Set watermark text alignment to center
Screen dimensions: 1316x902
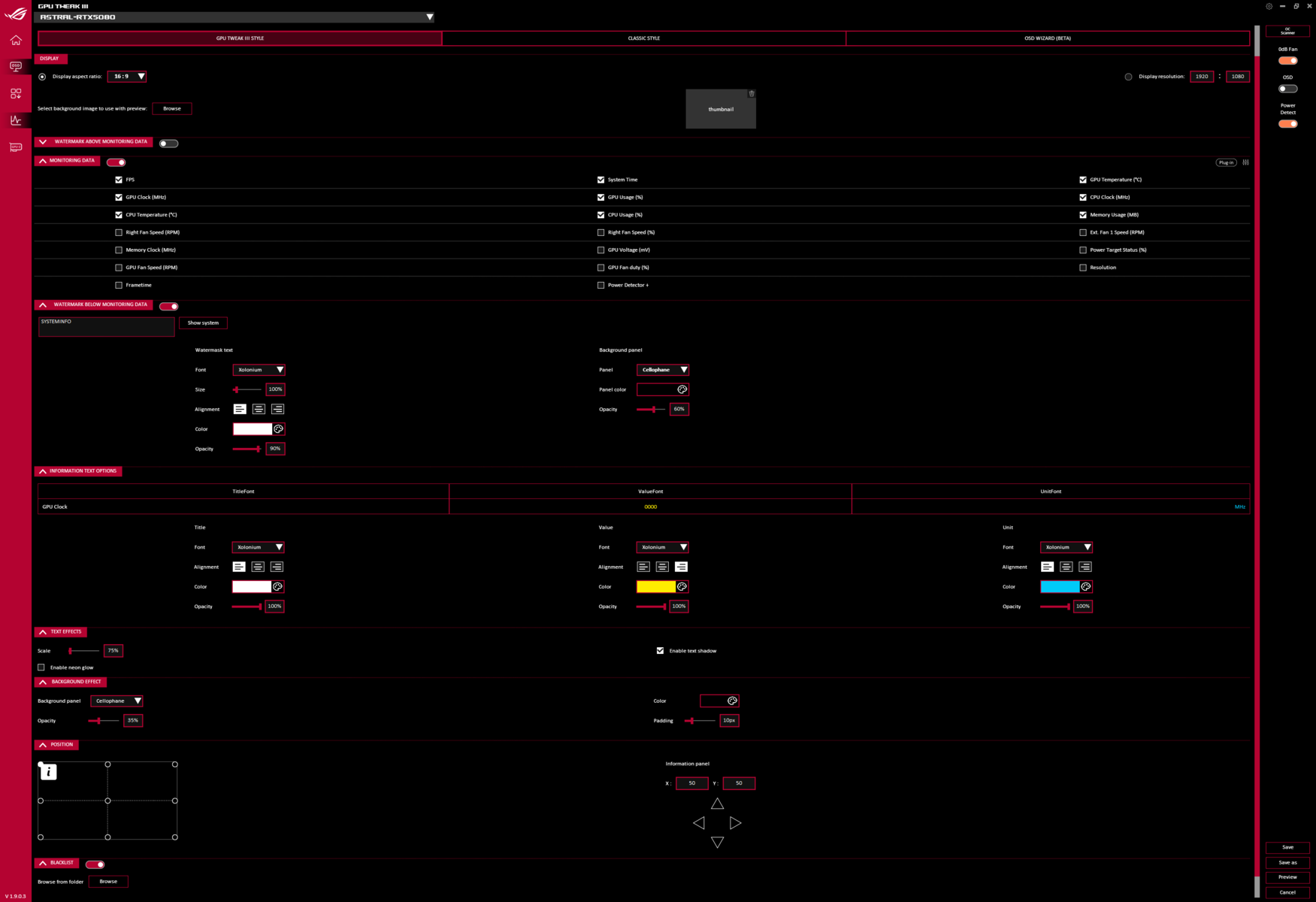click(x=259, y=410)
